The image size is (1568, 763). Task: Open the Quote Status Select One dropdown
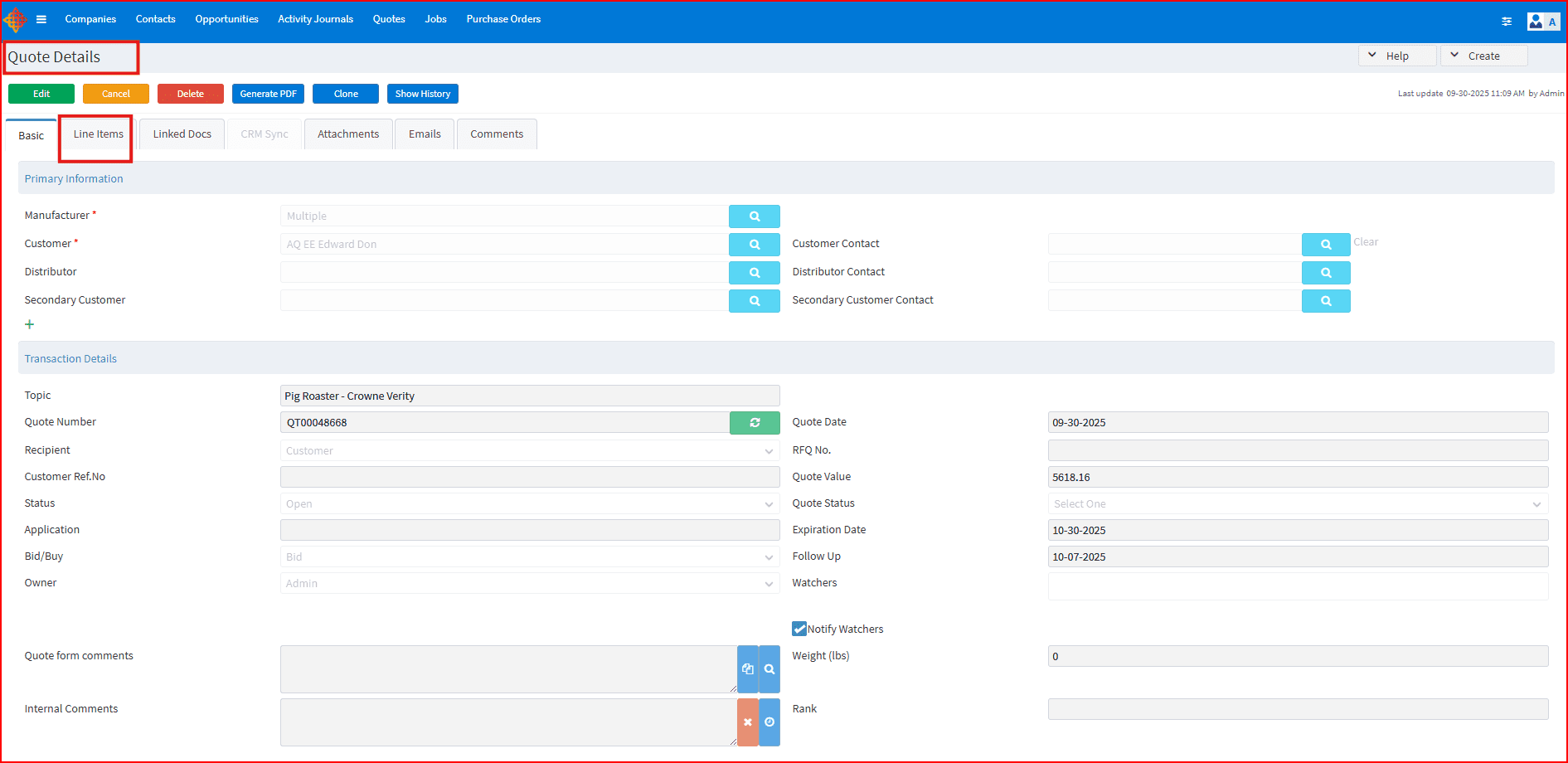pos(1297,504)
